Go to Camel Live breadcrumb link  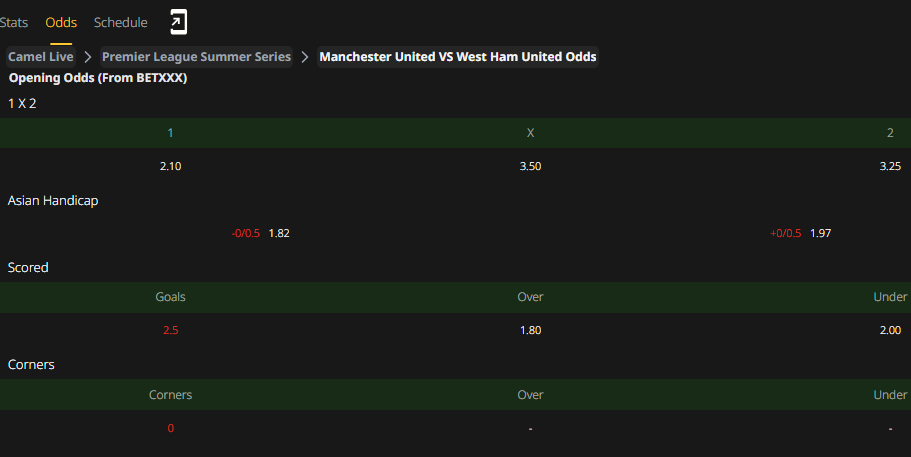click(41, 57)
